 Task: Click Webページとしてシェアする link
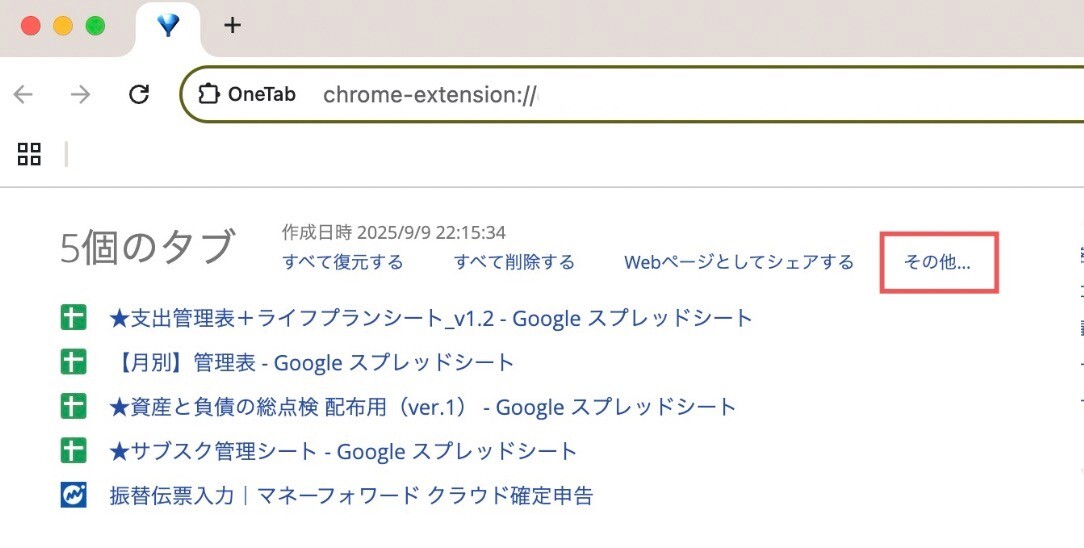point(739,263)
